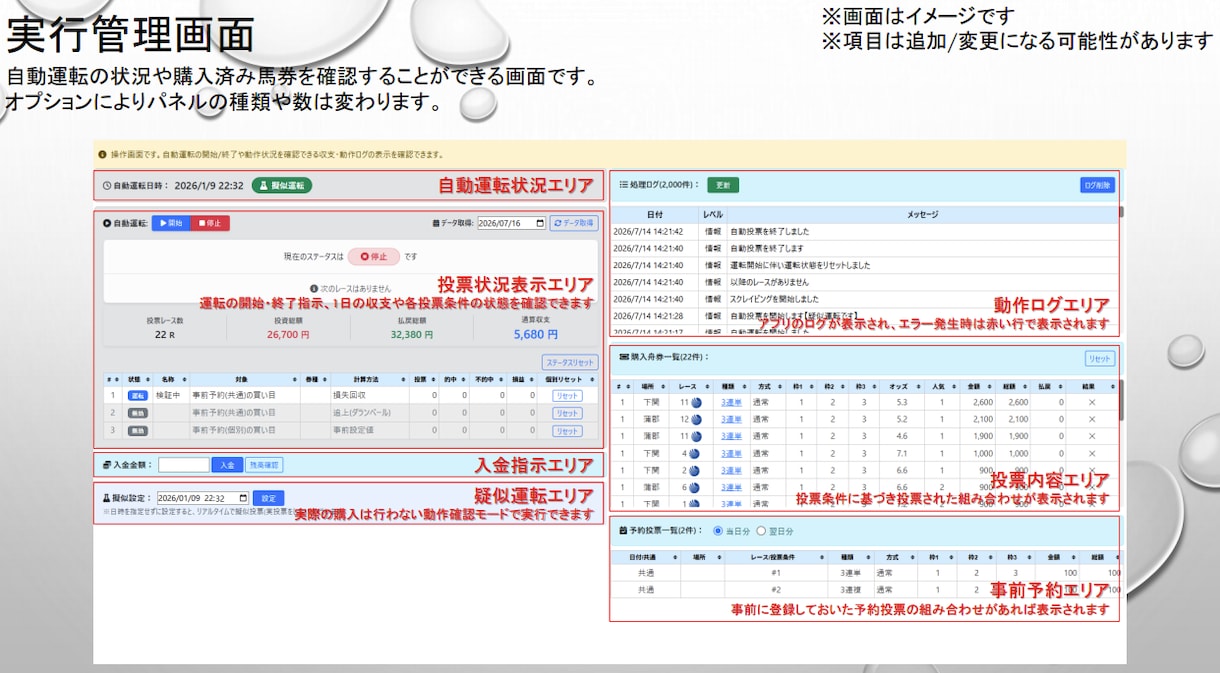Click the 擬似設定 datetime input field

click(203, 497)
